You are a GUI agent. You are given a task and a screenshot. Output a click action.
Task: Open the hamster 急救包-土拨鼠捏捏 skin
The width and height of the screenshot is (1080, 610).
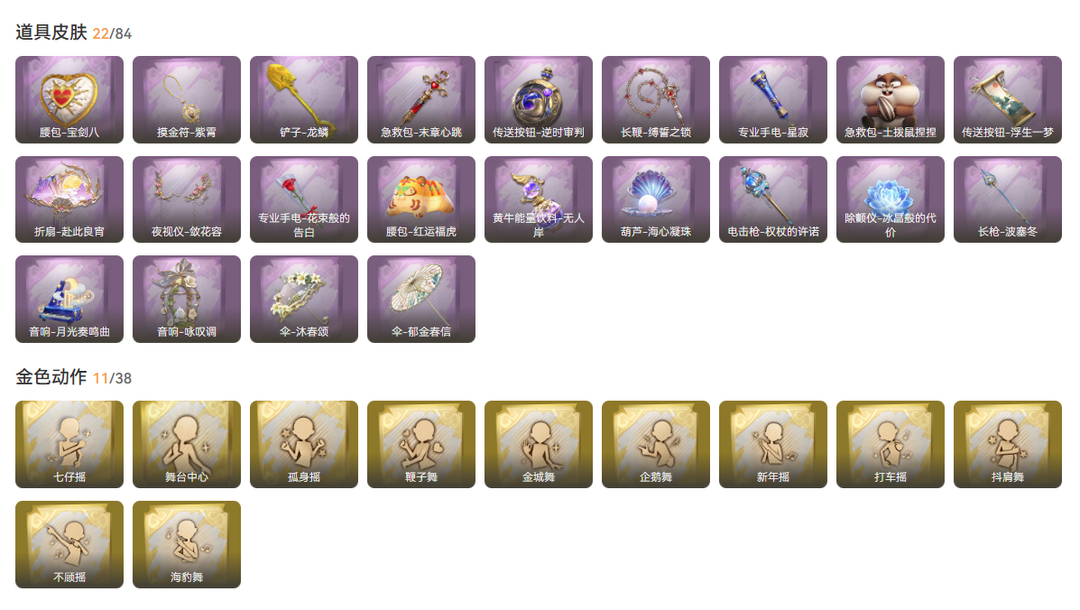click(x=891, y=100)
